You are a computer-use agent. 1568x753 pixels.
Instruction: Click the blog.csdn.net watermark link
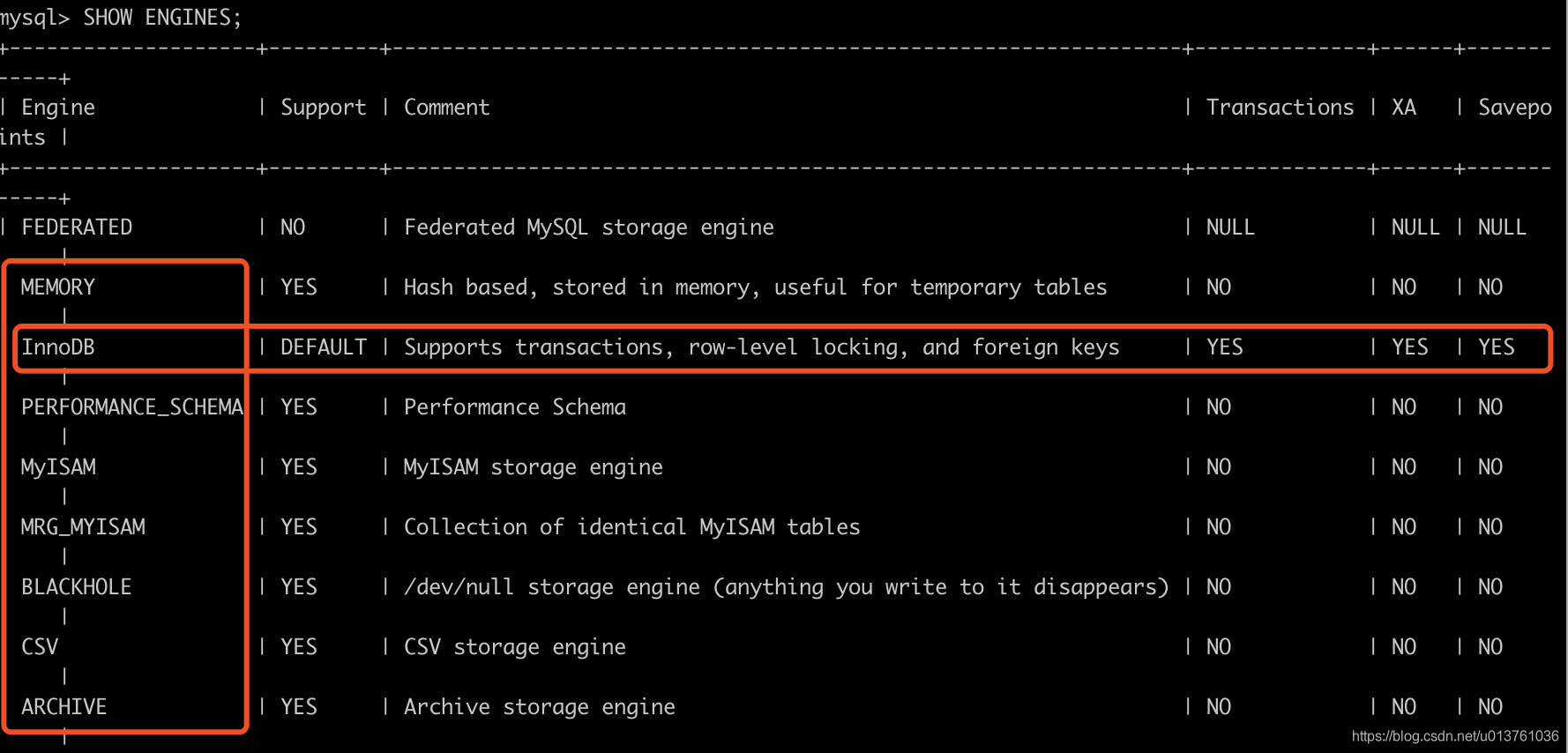(x=1455, y=736)
